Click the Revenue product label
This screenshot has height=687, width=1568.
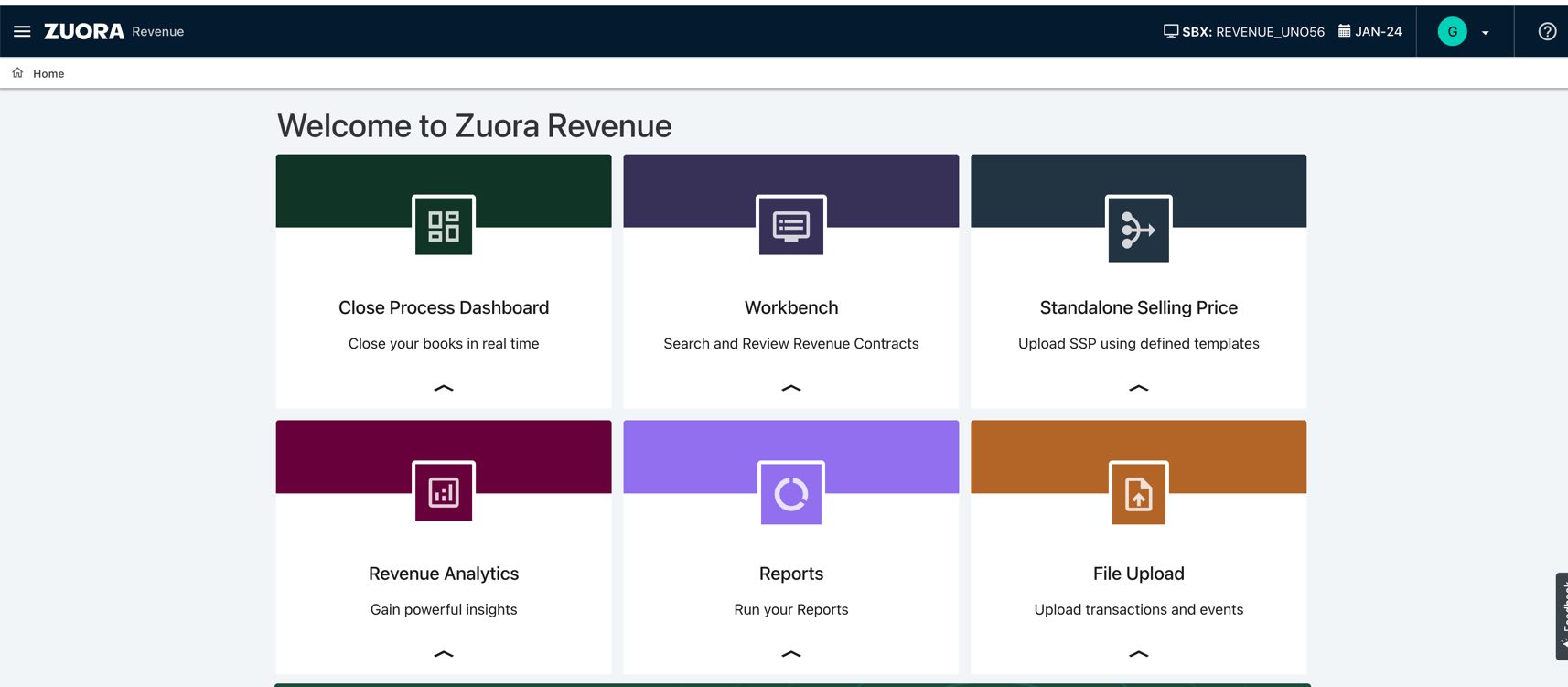[x=157, y=32]
